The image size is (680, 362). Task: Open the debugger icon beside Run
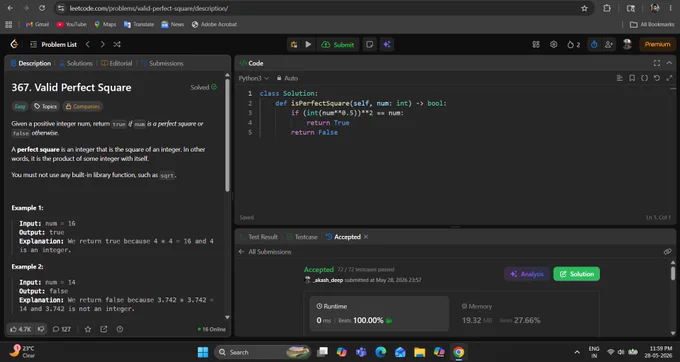coord(294,44)
